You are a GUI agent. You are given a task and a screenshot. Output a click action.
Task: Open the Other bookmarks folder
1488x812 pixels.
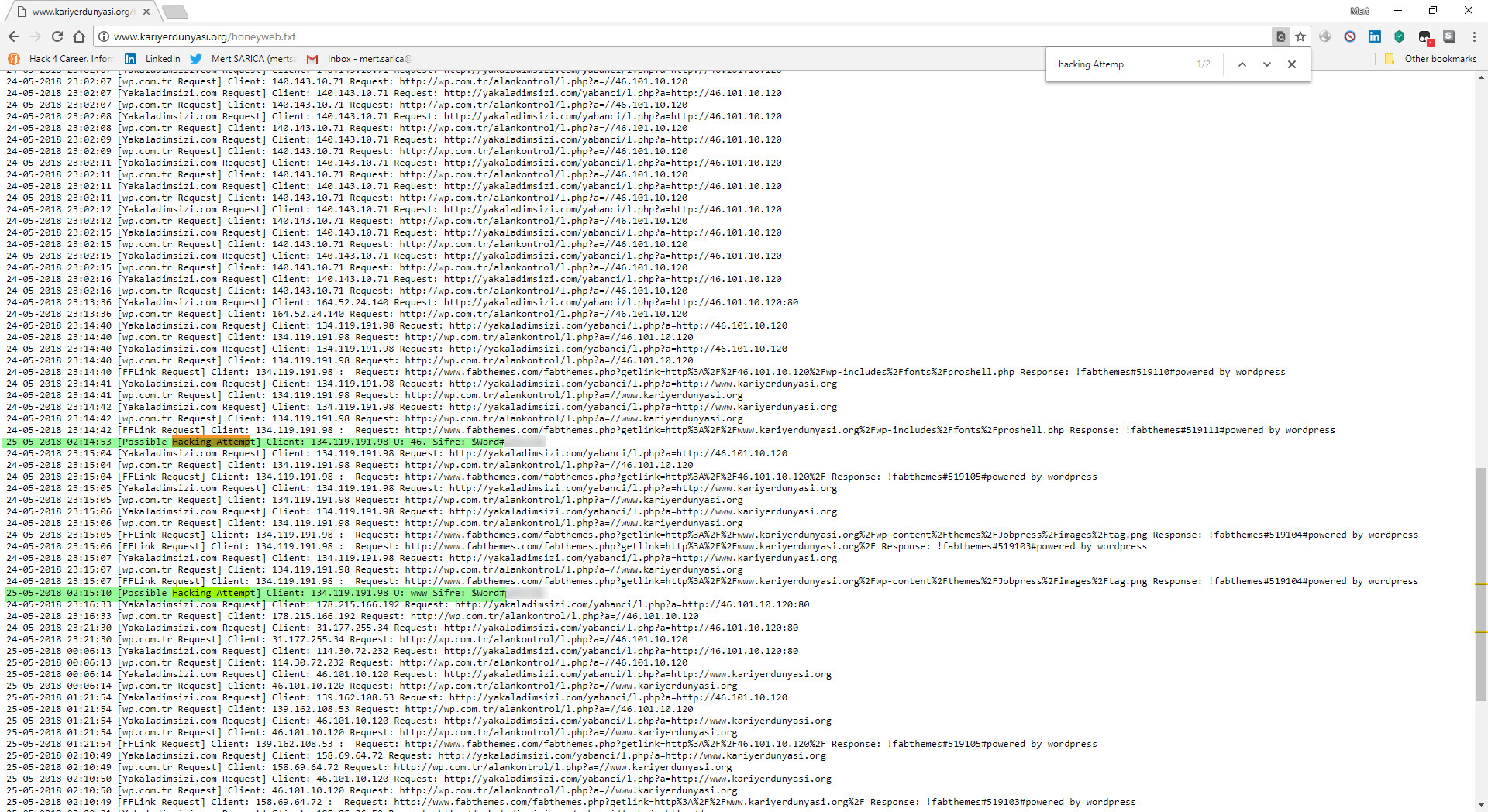[x=1431, y=59]
